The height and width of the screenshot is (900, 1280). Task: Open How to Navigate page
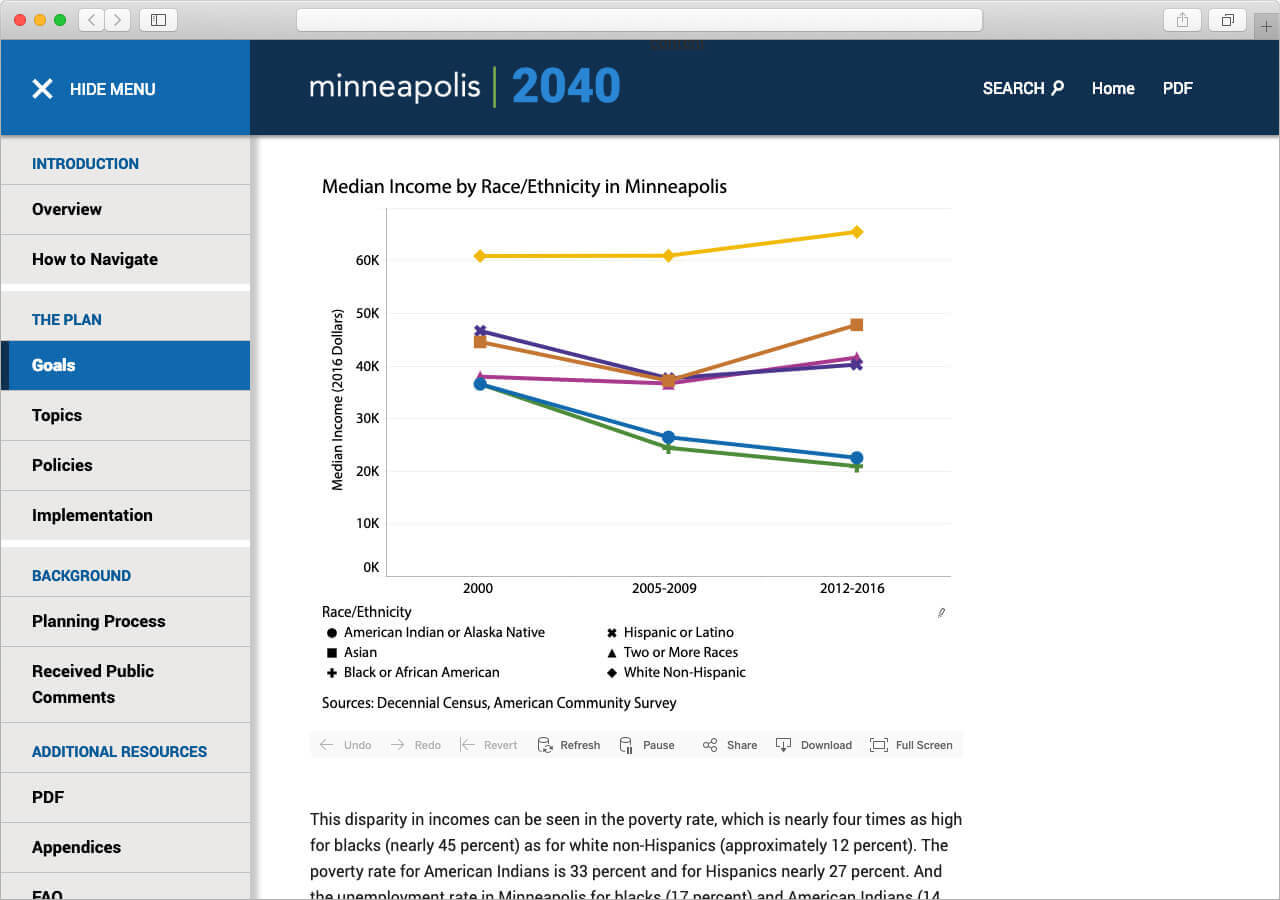125,259
